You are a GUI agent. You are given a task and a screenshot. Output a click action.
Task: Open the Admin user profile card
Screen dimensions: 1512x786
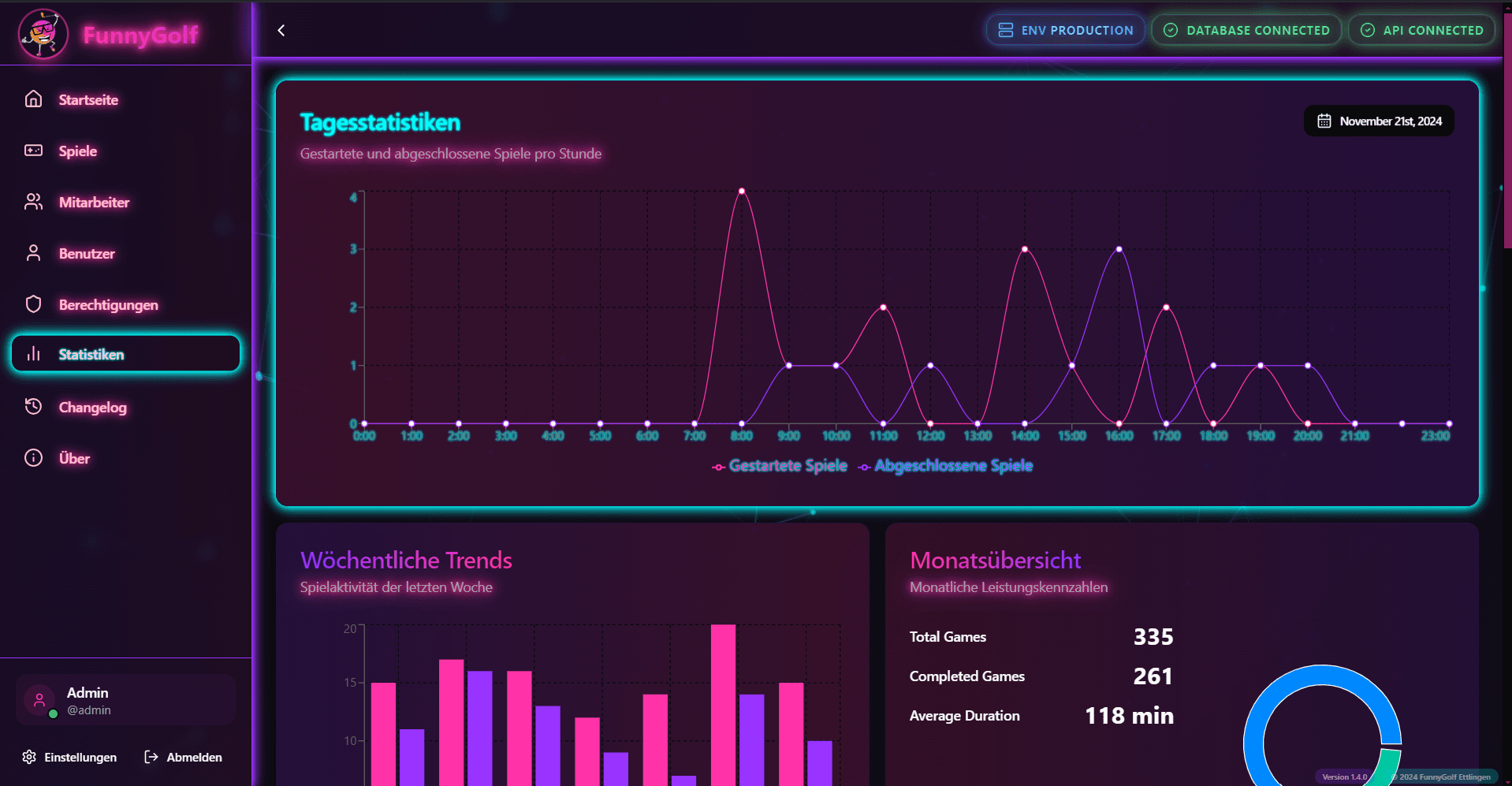[125, 700]
